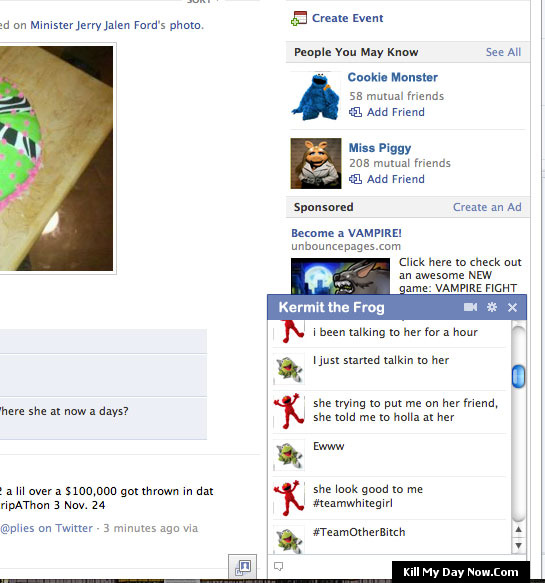545x583 pixels.
Task: Click the chat scroll down arrow
Action: 519,545
